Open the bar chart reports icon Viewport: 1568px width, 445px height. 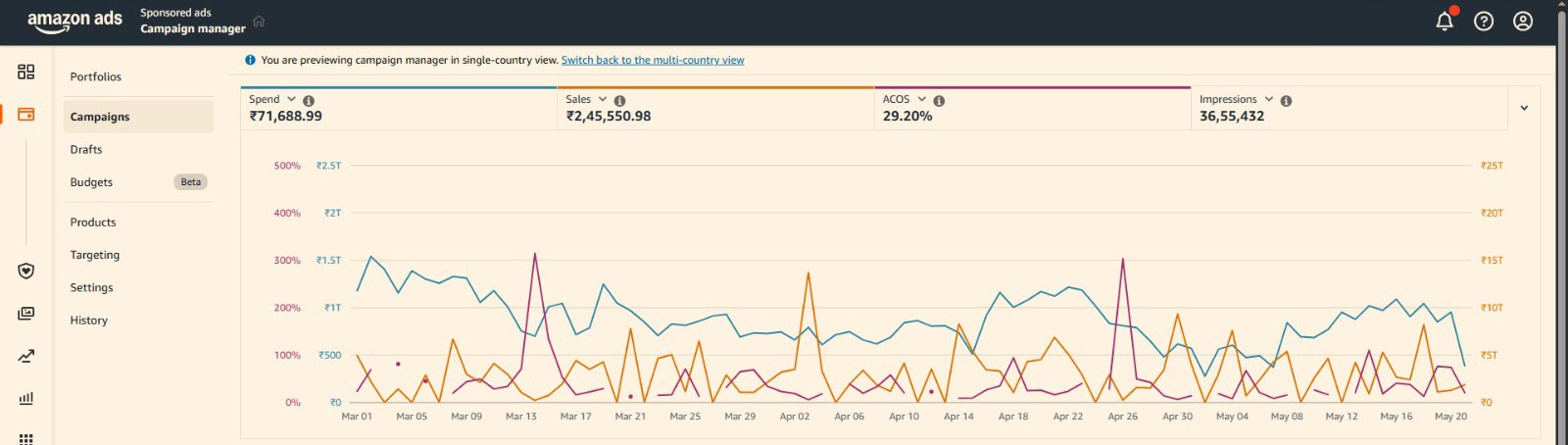point(26,398)
